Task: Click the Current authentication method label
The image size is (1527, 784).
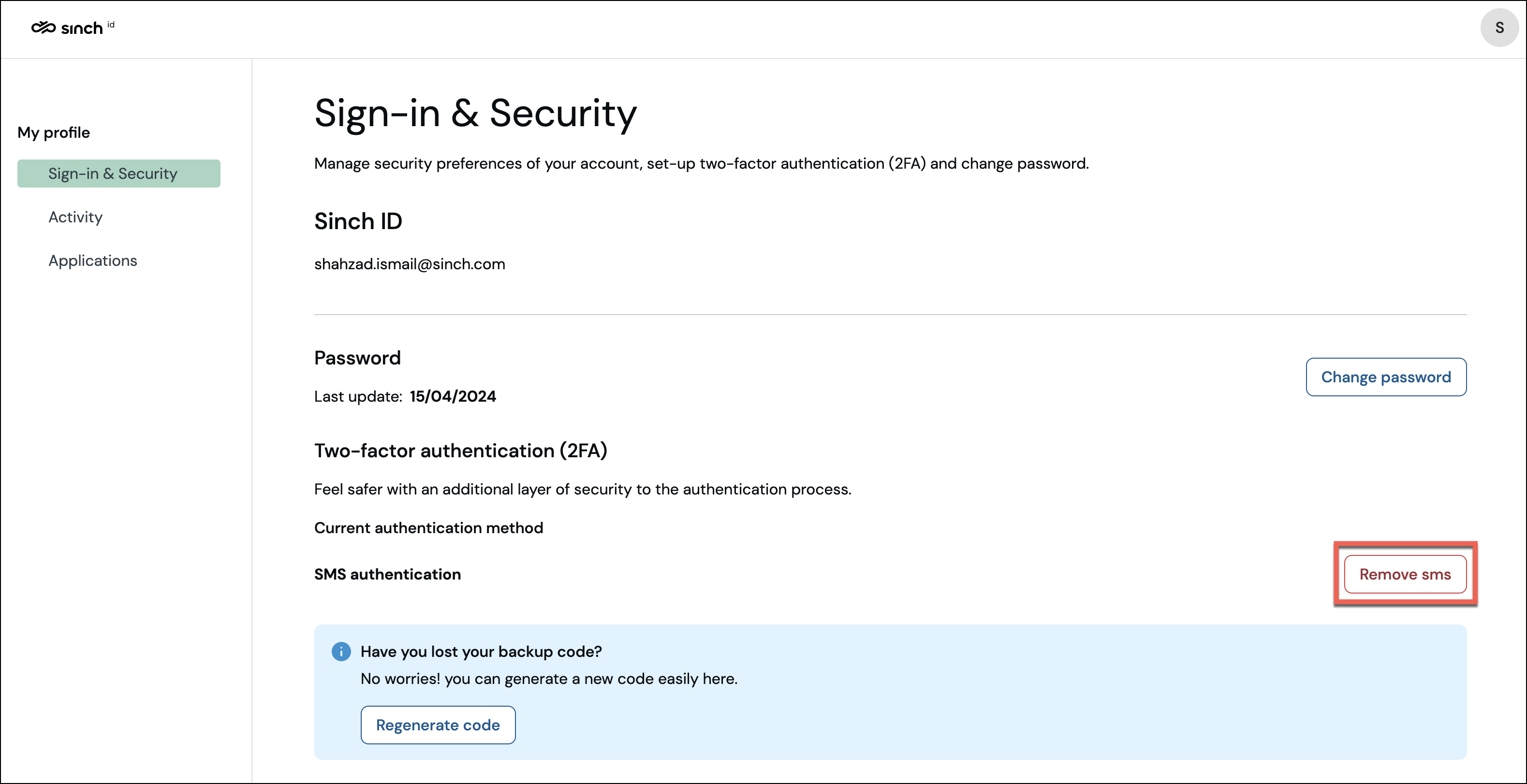Action: pyautogui.click(x=428, y=527)
